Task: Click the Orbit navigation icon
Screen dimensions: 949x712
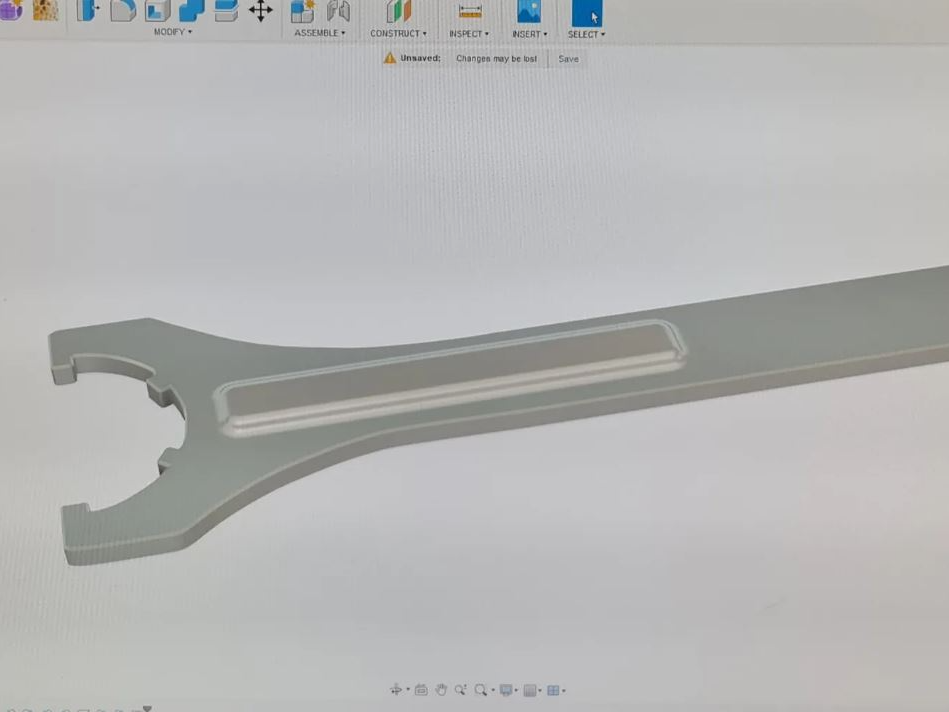Action: pyautogui.click(x=396, y=690)
